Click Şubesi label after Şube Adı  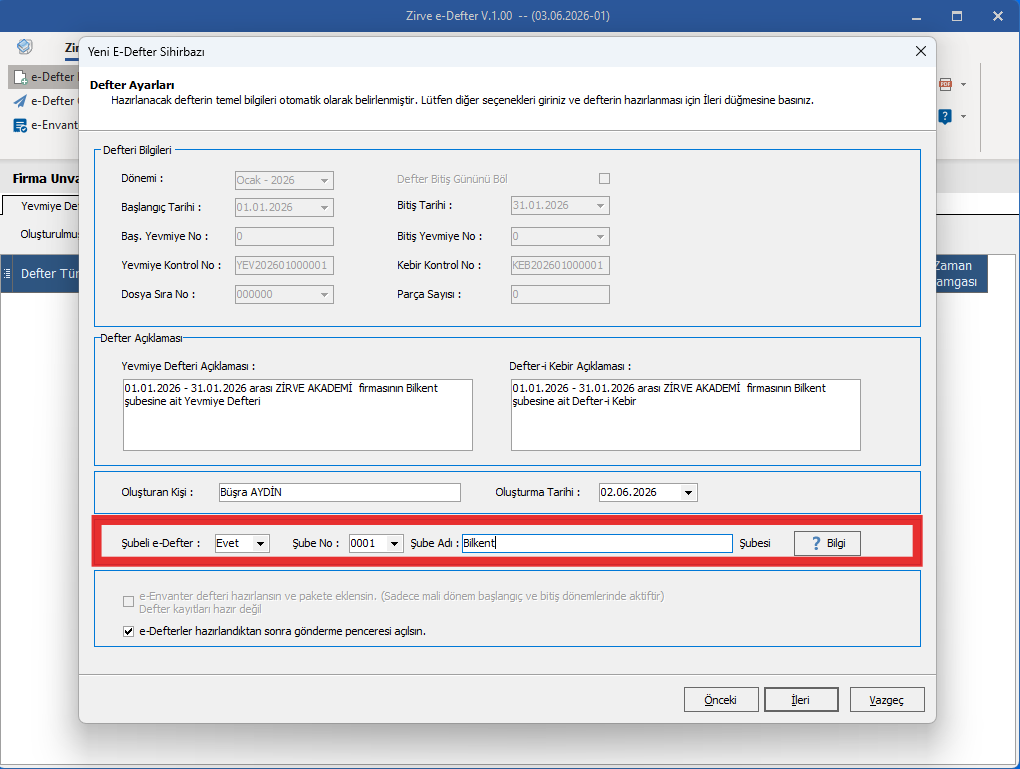click(x=755, y=543)
